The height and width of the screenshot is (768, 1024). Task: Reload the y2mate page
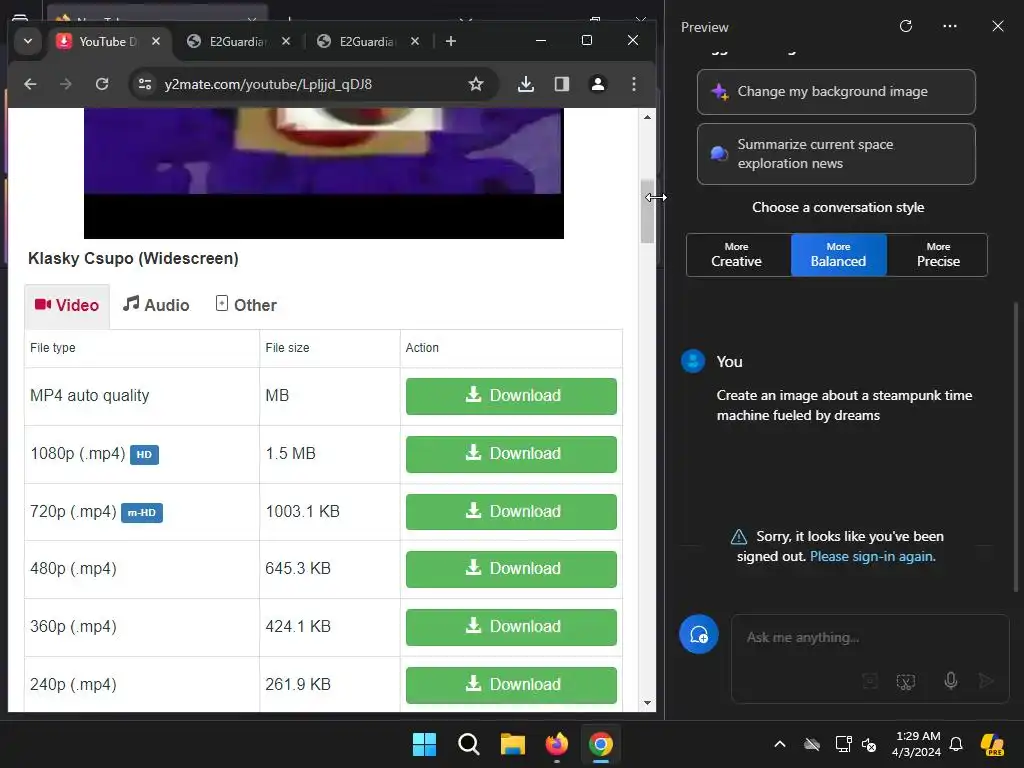tap(102, 84)
